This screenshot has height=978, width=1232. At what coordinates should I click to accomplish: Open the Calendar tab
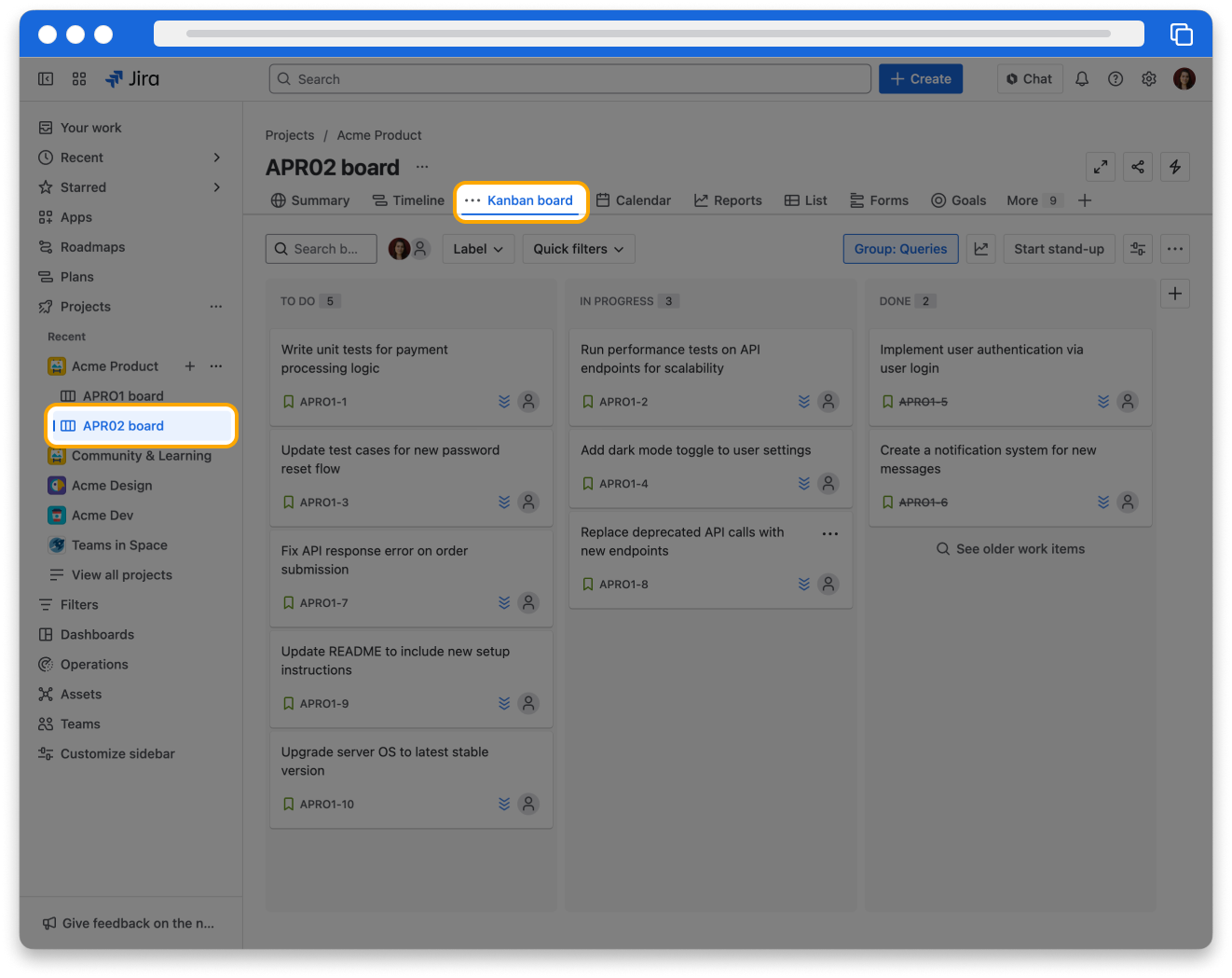click(634, 200)
